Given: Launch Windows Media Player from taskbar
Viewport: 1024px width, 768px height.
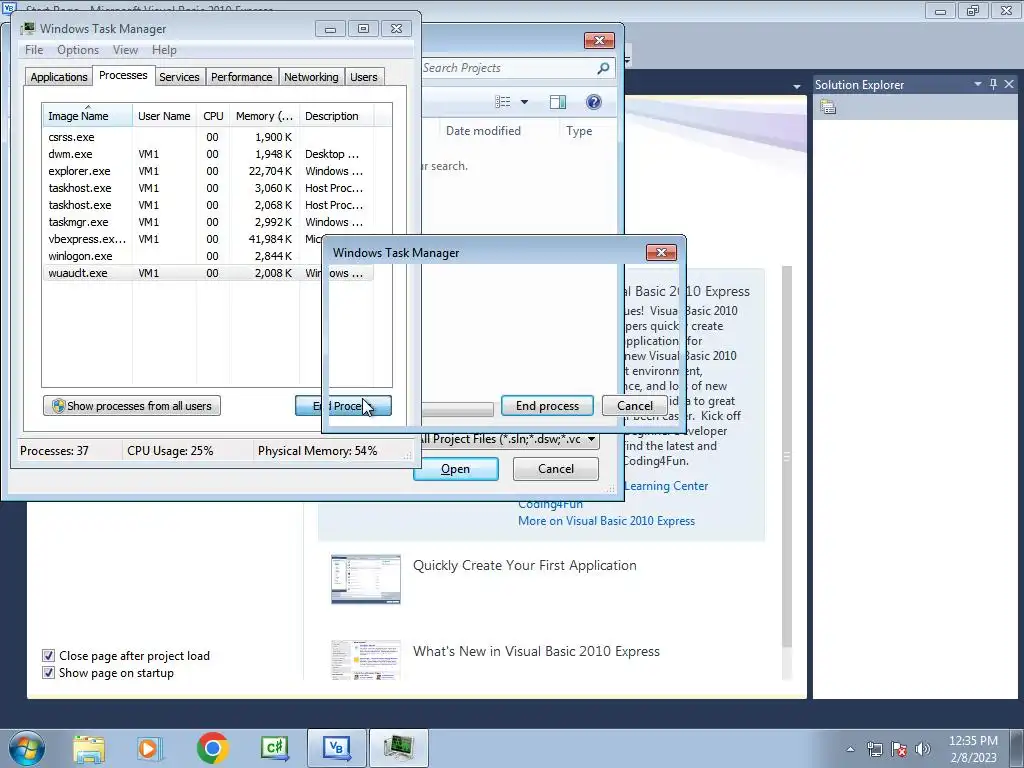Looking at the screenshot, I should [150, 748].
